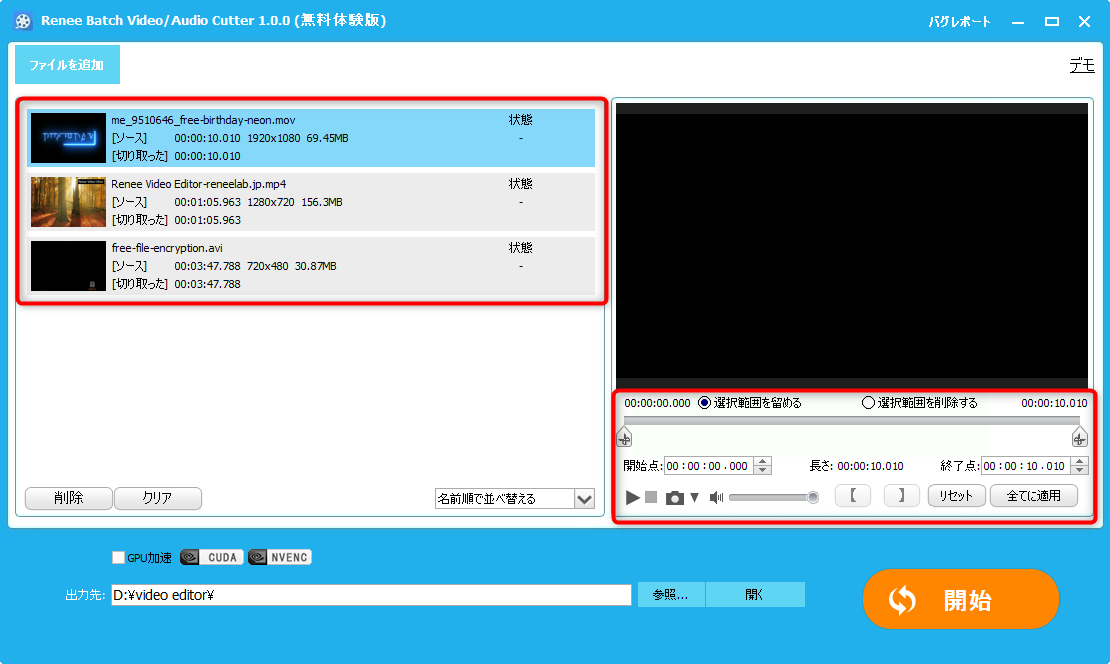Click the 開く open folder button
The image size is (1110, 664).
[755, 595]
